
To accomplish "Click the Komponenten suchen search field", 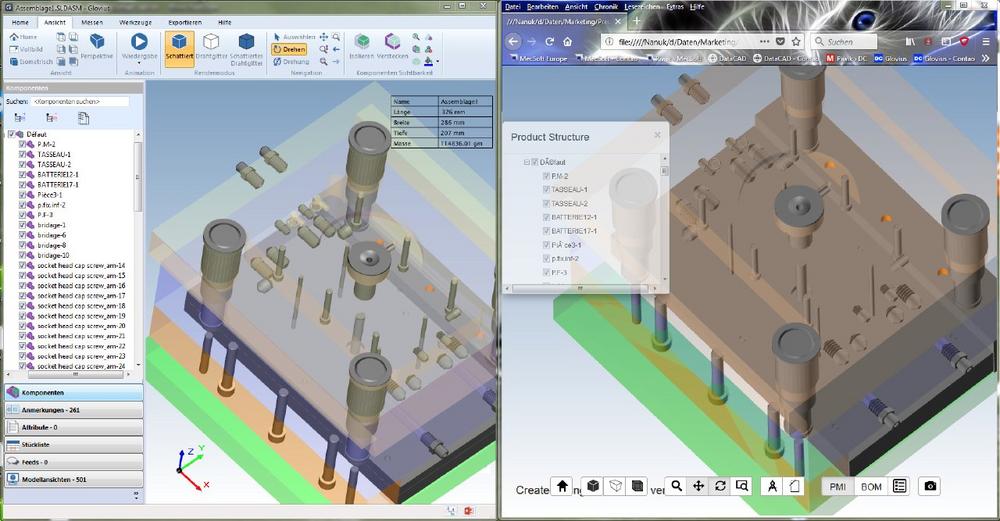I will (x=80, y=101).
